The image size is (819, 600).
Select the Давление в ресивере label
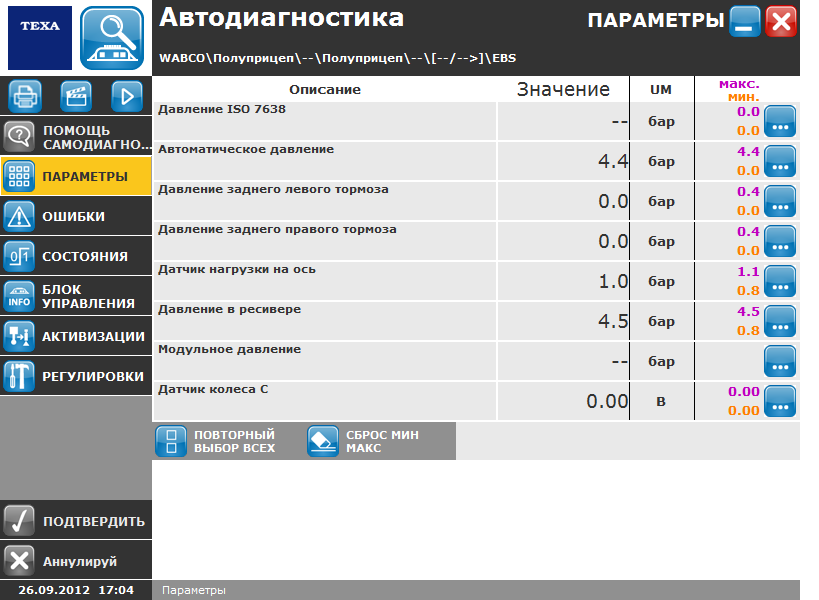[229, 309]
